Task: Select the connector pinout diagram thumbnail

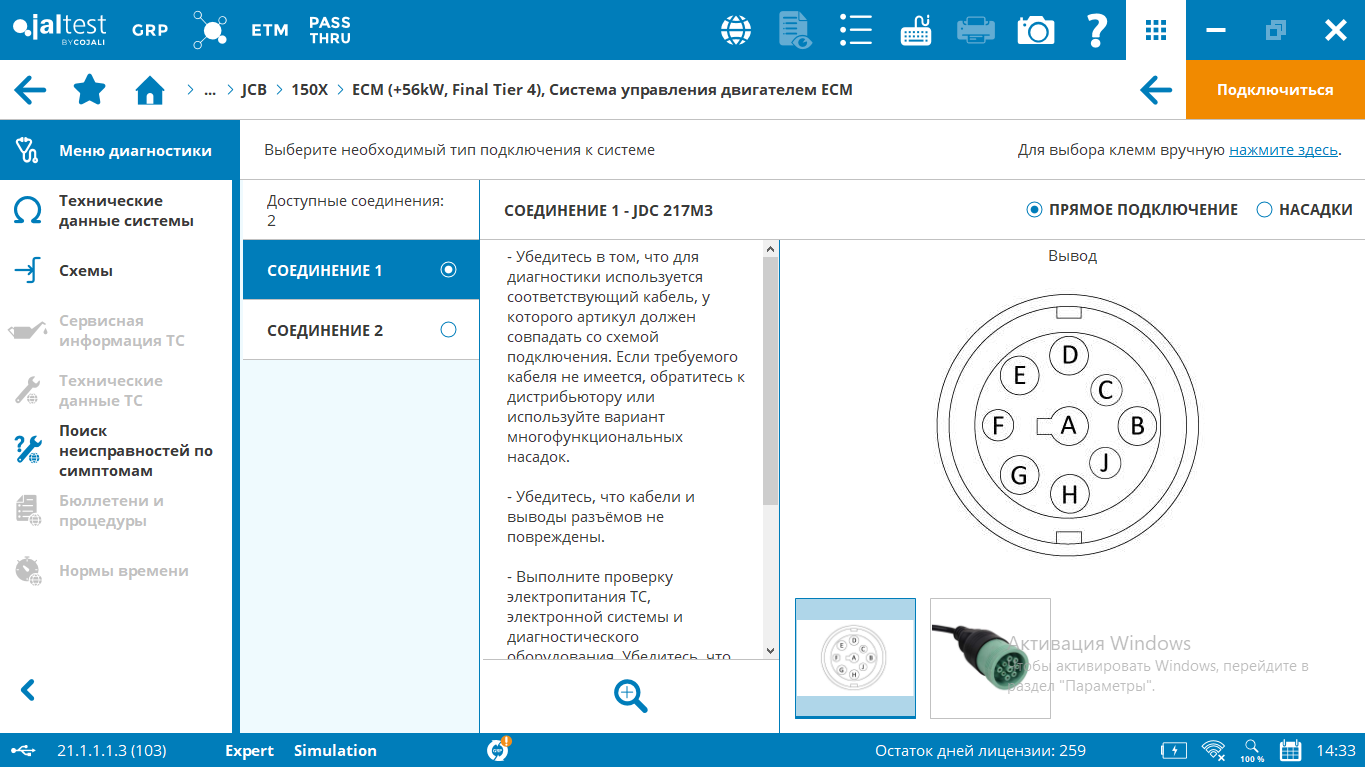Action: [855, 658]
